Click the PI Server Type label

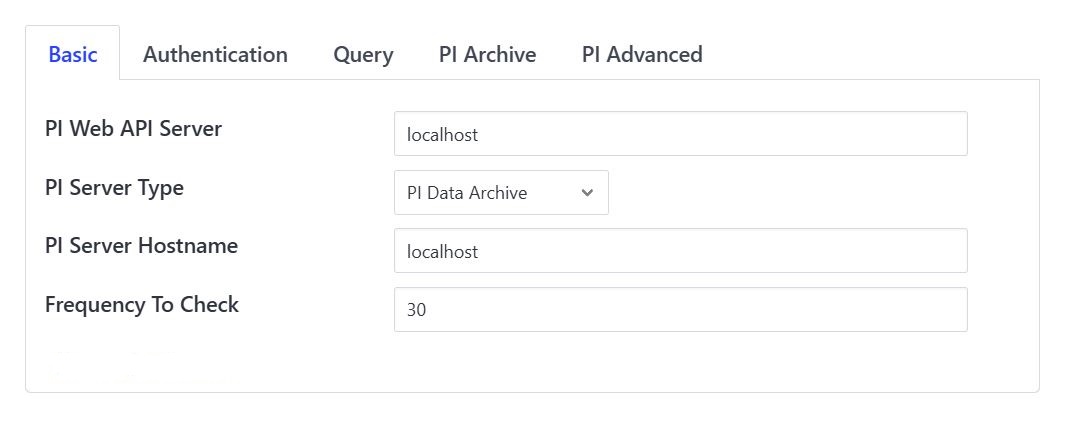[x=114, y=188]
